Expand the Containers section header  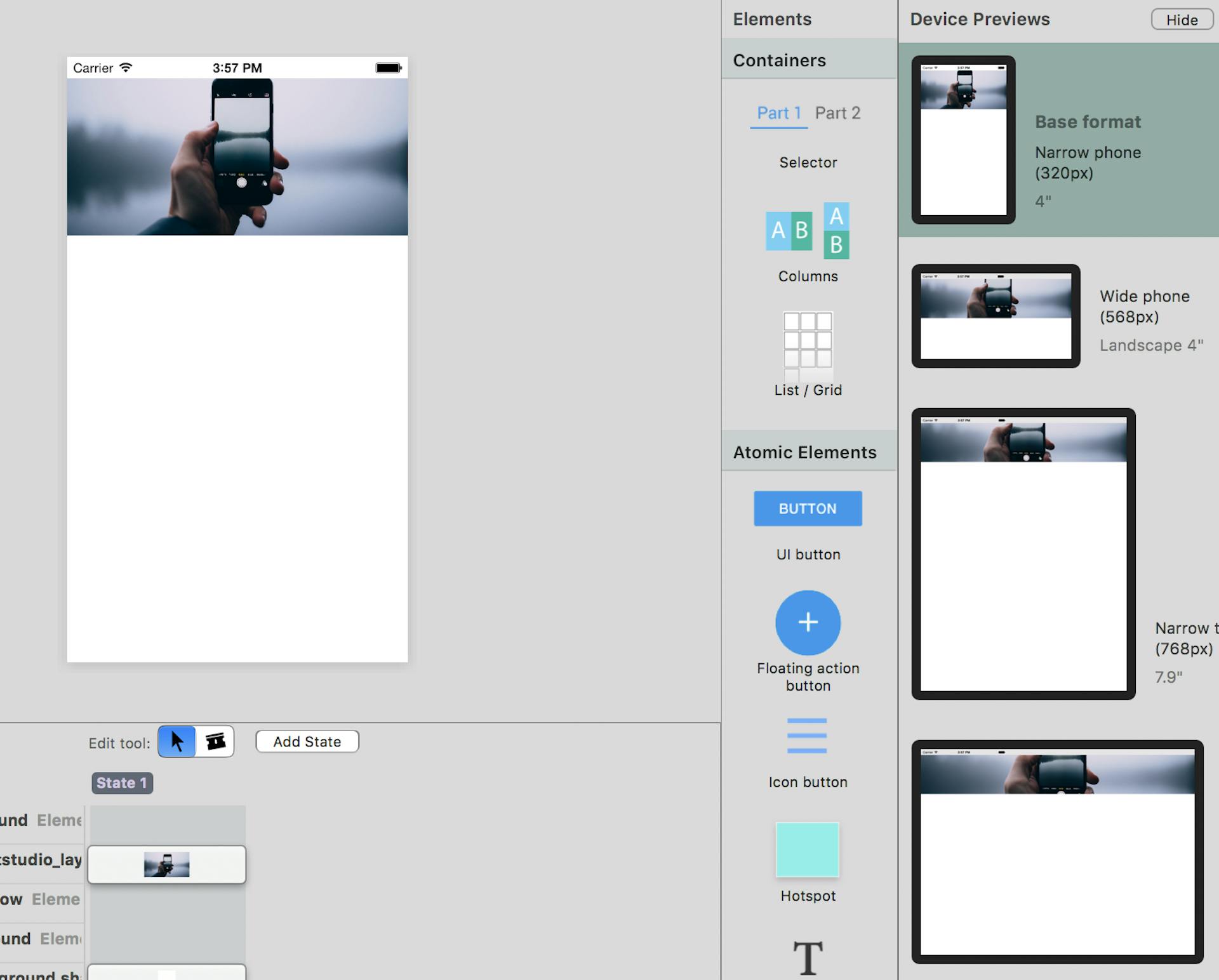coord(780,60)
